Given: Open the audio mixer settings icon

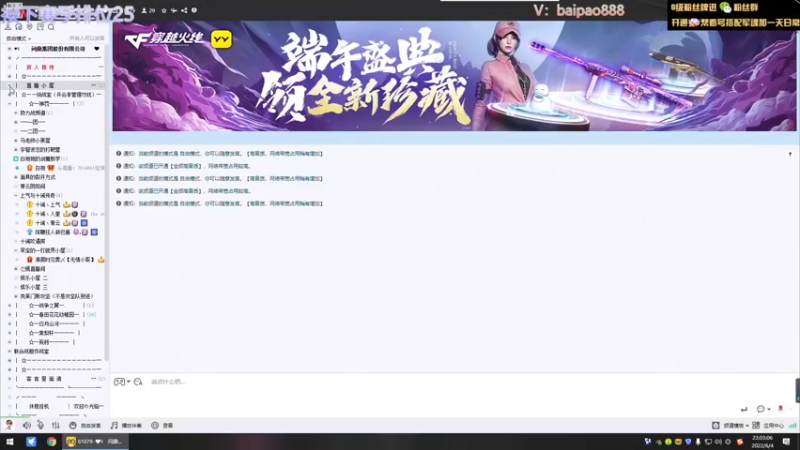Looking at the screenshot, I should [56, 425].
